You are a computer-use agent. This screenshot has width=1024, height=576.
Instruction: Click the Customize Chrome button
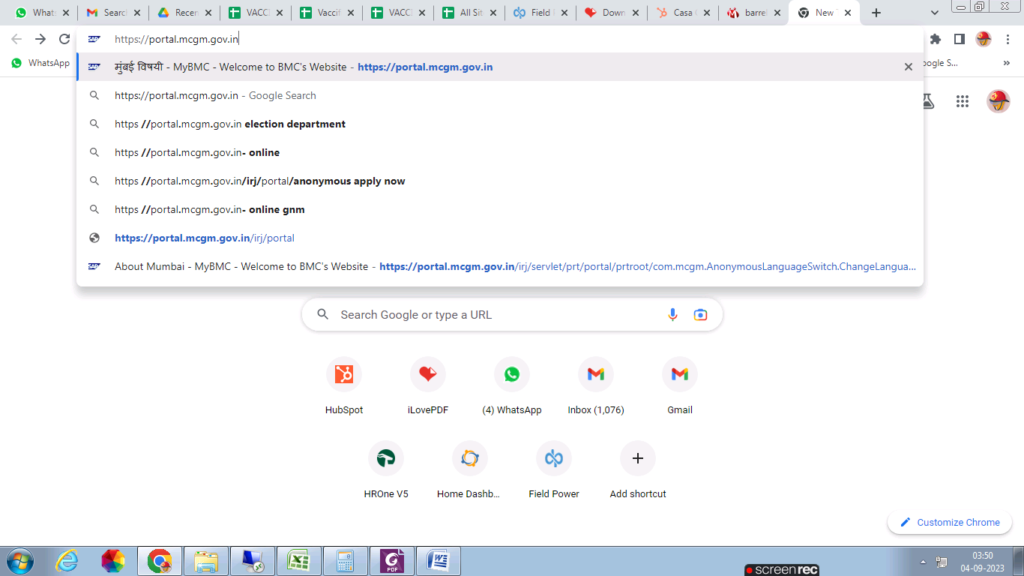[948, 522]
